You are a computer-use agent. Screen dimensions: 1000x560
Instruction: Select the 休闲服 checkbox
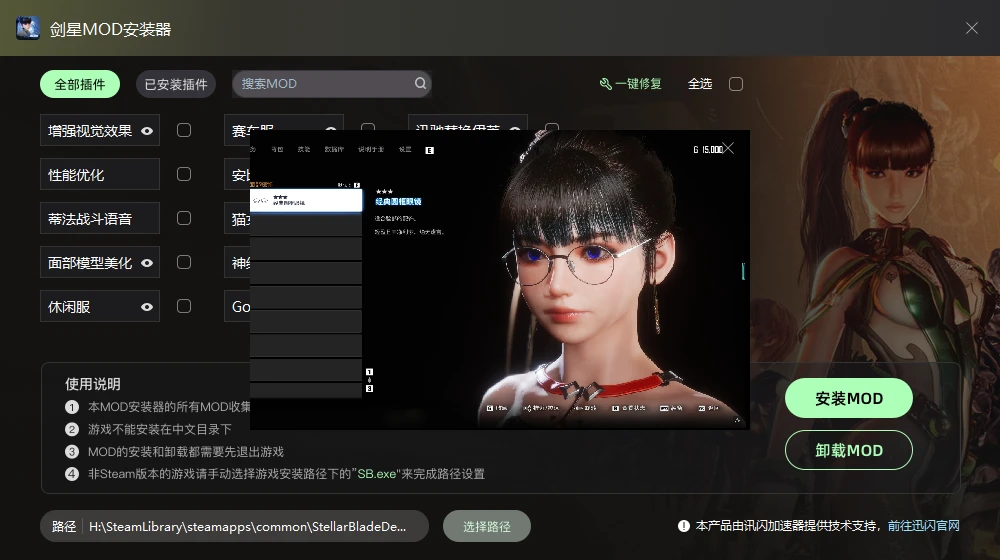coord(184,306)
